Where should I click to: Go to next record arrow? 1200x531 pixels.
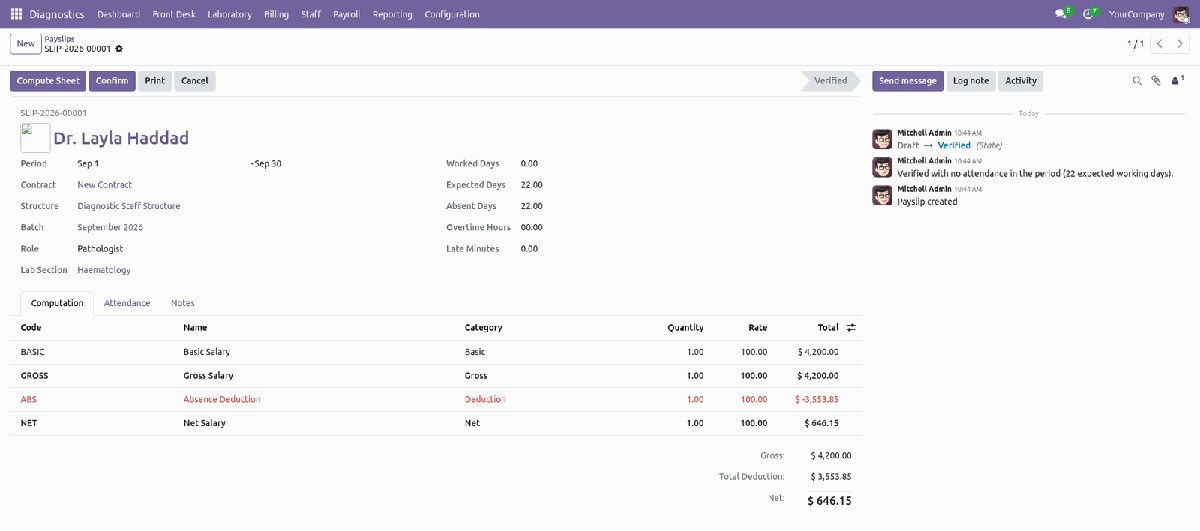coord(1179,44)
